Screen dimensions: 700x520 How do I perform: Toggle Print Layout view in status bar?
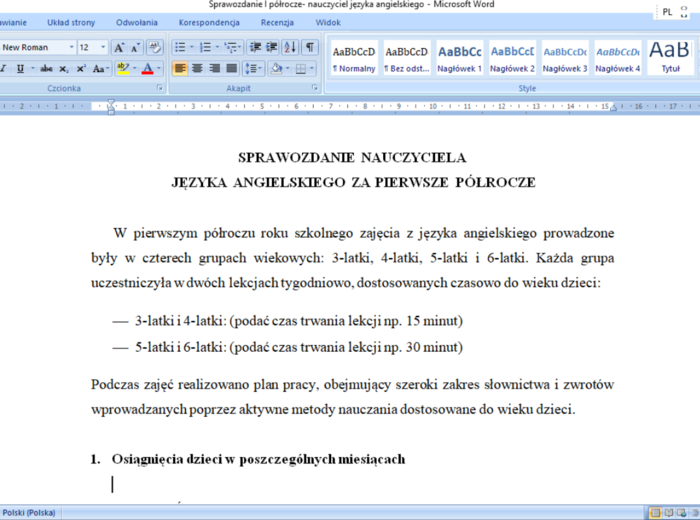tap(655, 513)
